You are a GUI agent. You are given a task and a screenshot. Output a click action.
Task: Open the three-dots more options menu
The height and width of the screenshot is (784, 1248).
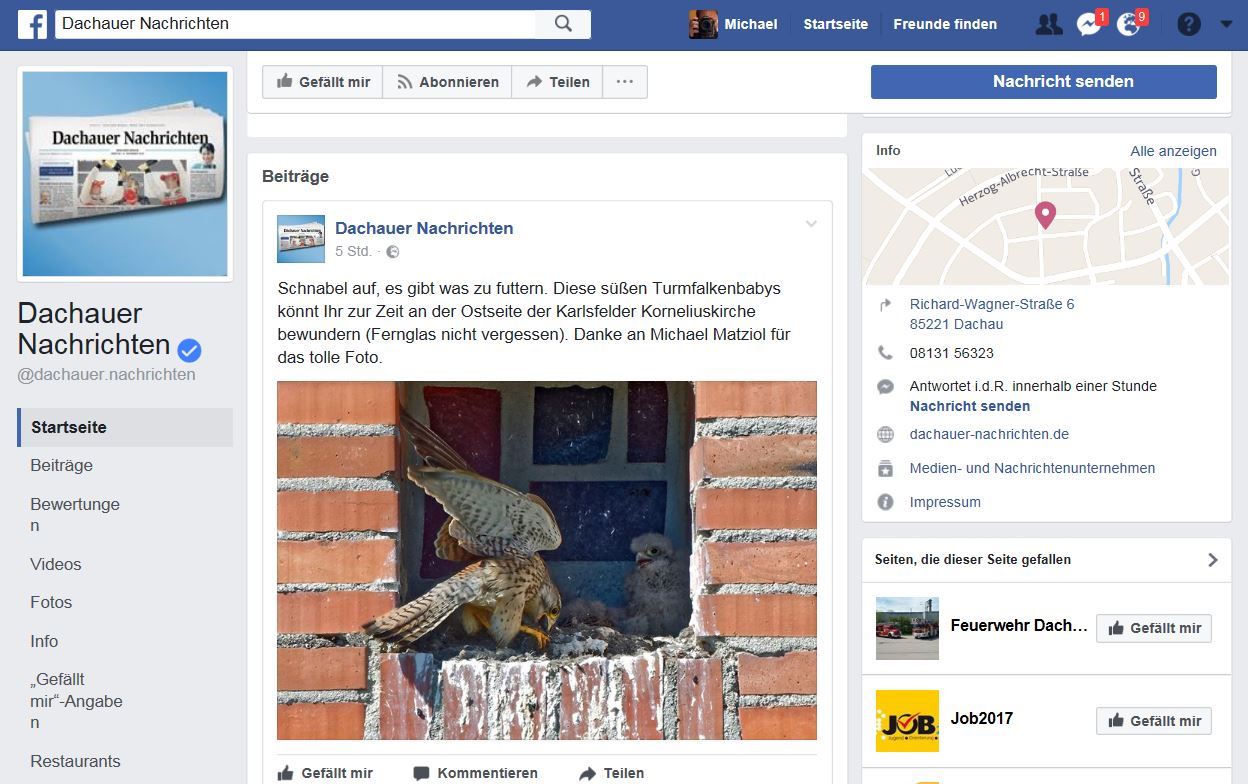click(625, 82)
